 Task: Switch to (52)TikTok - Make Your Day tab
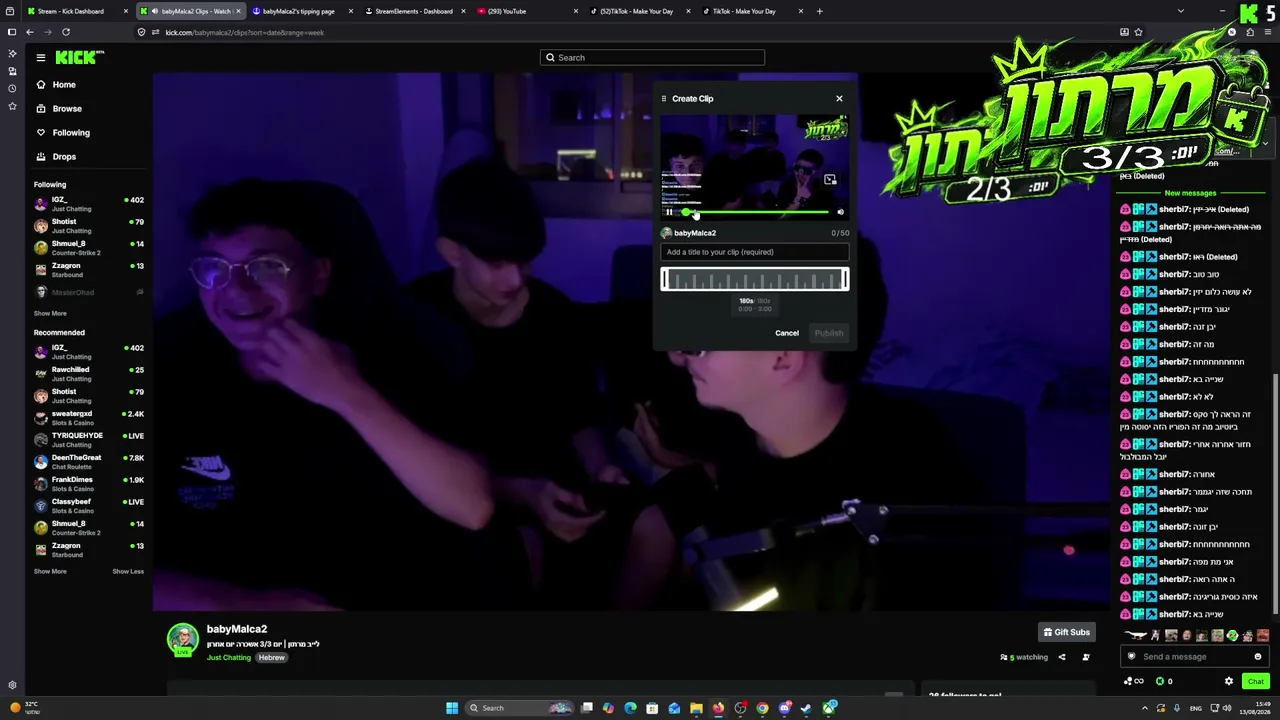[x=640, y=11]
